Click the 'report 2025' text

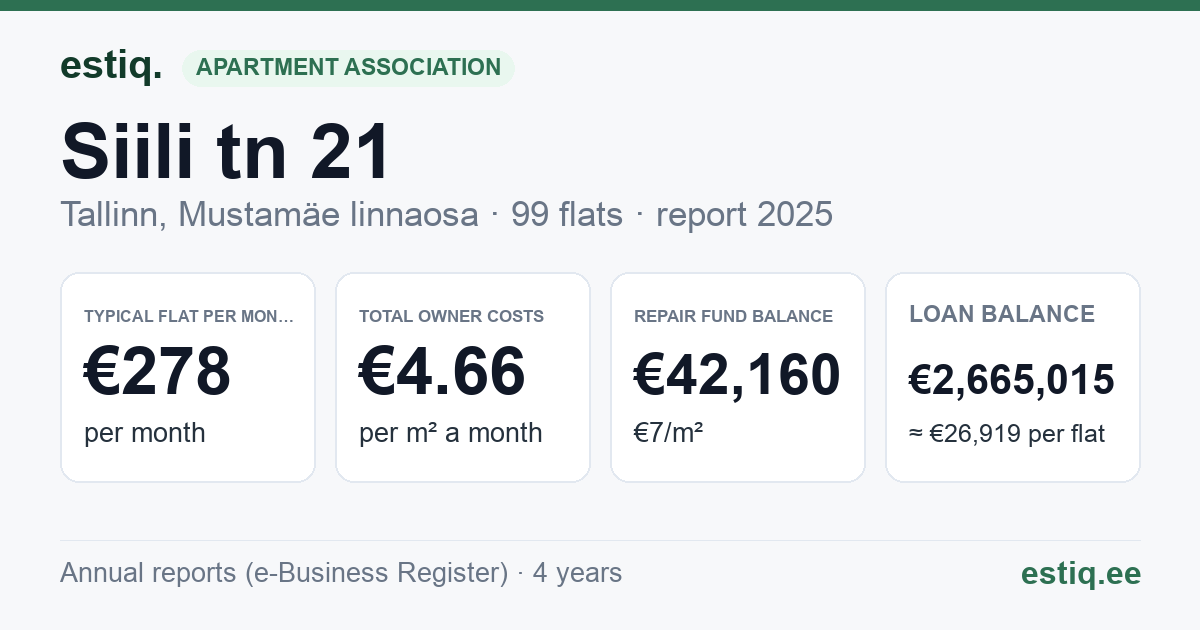click(744, 214)
